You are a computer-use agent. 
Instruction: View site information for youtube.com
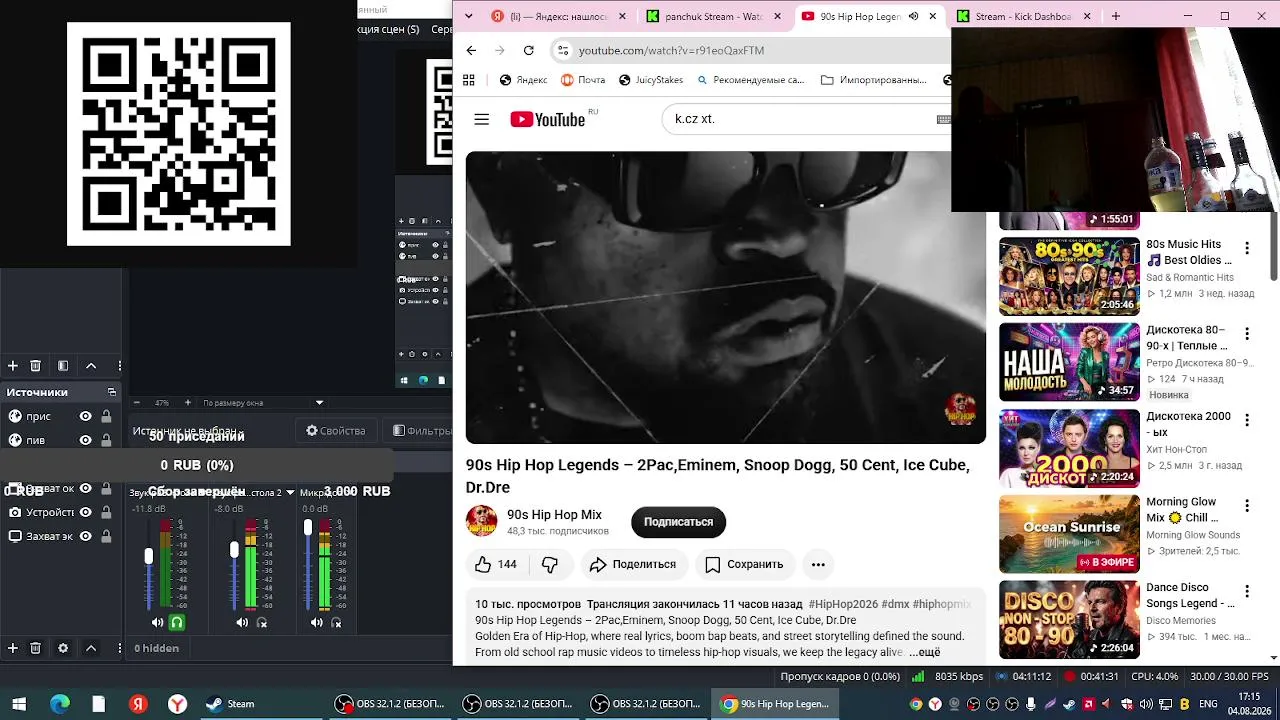563,50
